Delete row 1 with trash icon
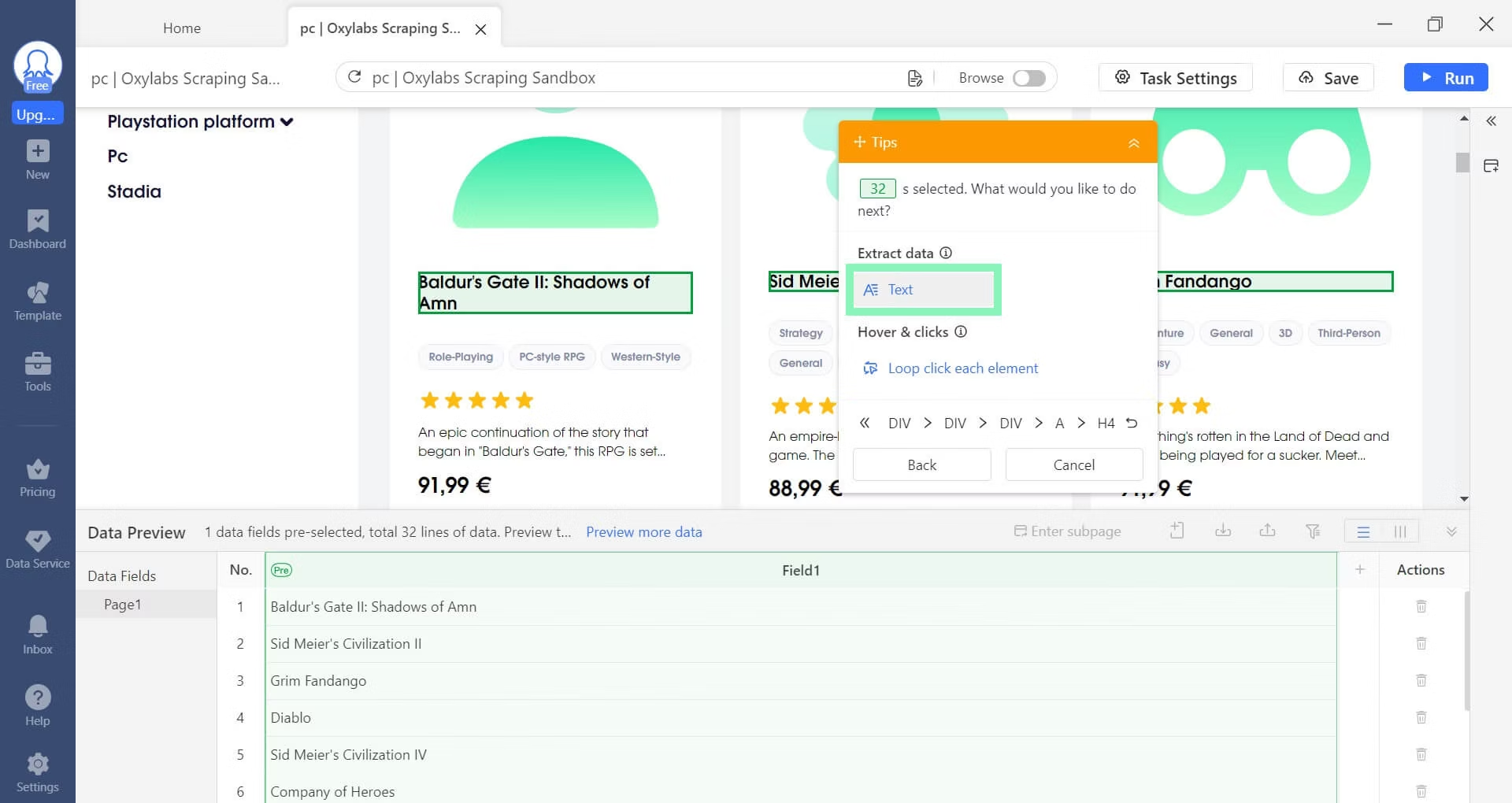This screenshot has height=803, width=1512. [x=1421, y=606]
